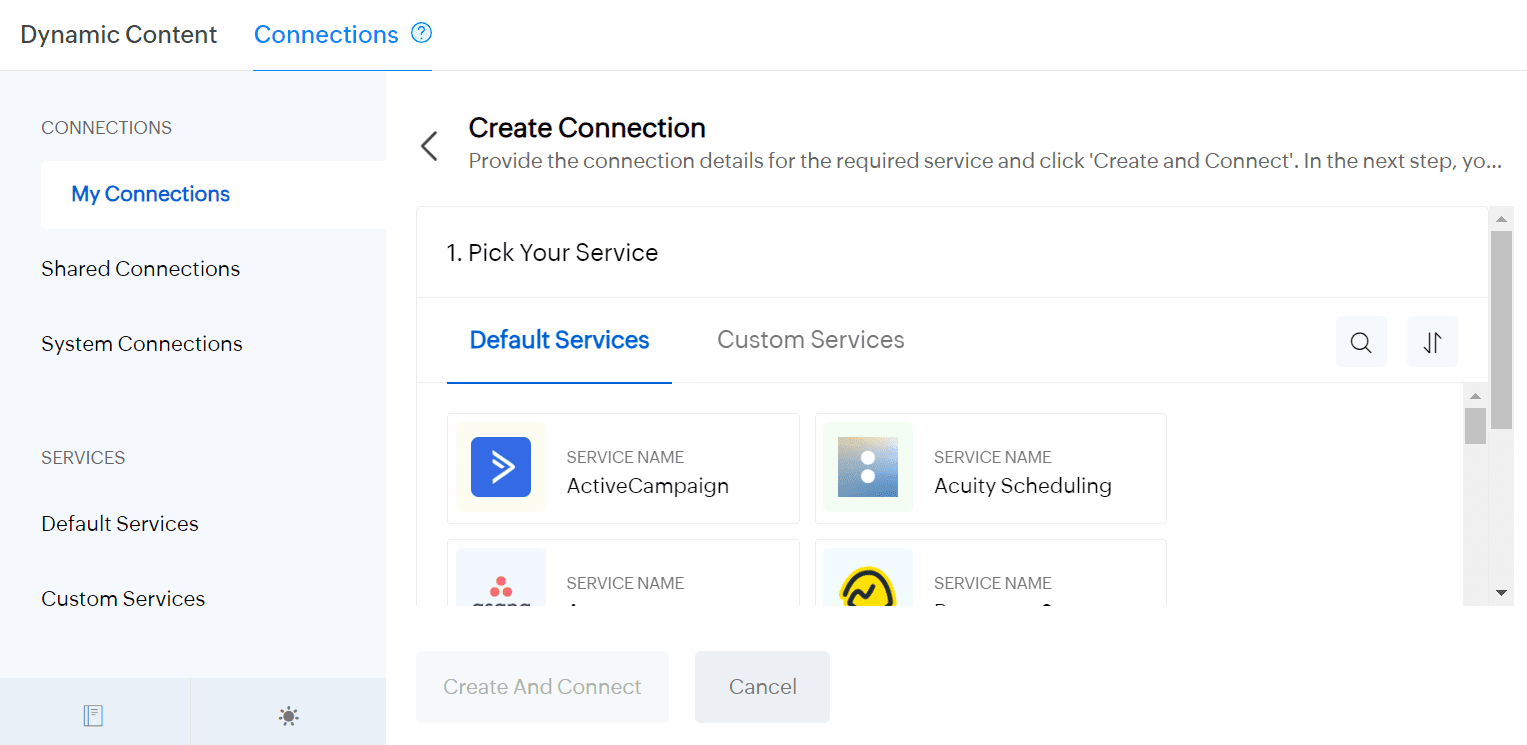This screenshot has width=1527, height=745.
Task: Open System Connections in the sidebar
Action: pyautogui.click(x=142, y=344)
